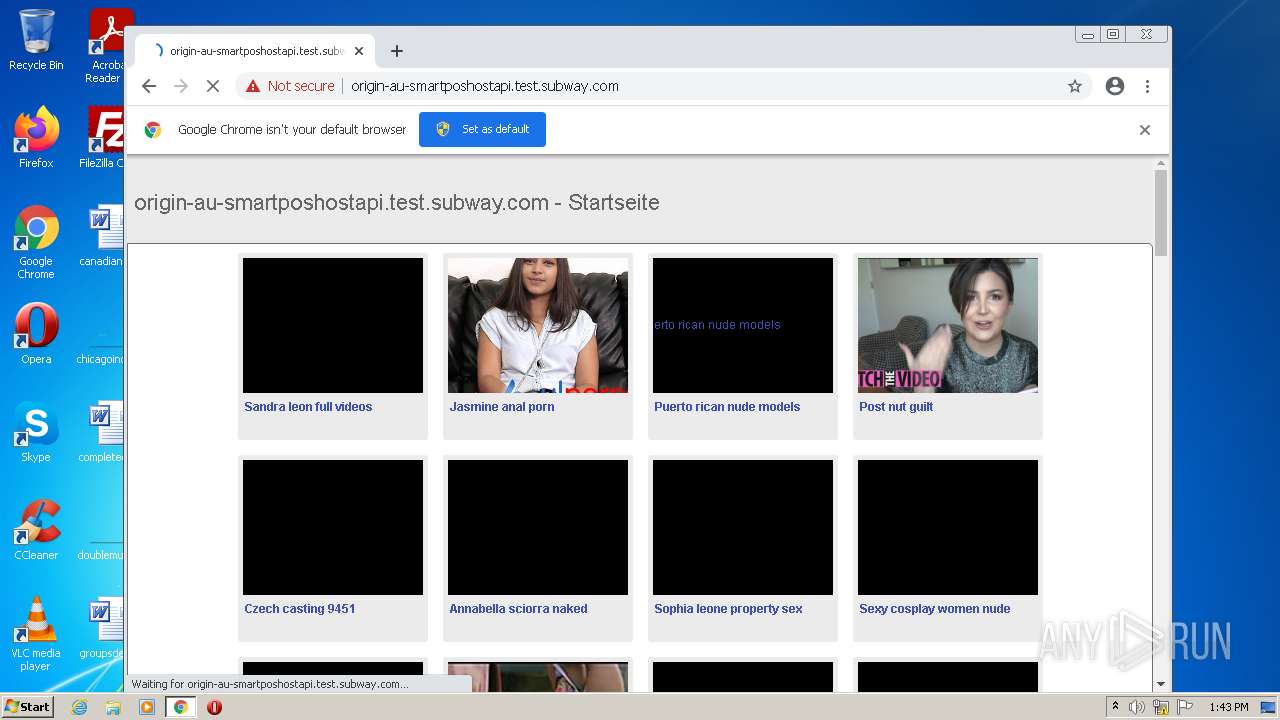The width and height of the screenshot is (1280, 720).
Task: Select the FileZilla desktop shortcut
Action: [x=104, y=138]
